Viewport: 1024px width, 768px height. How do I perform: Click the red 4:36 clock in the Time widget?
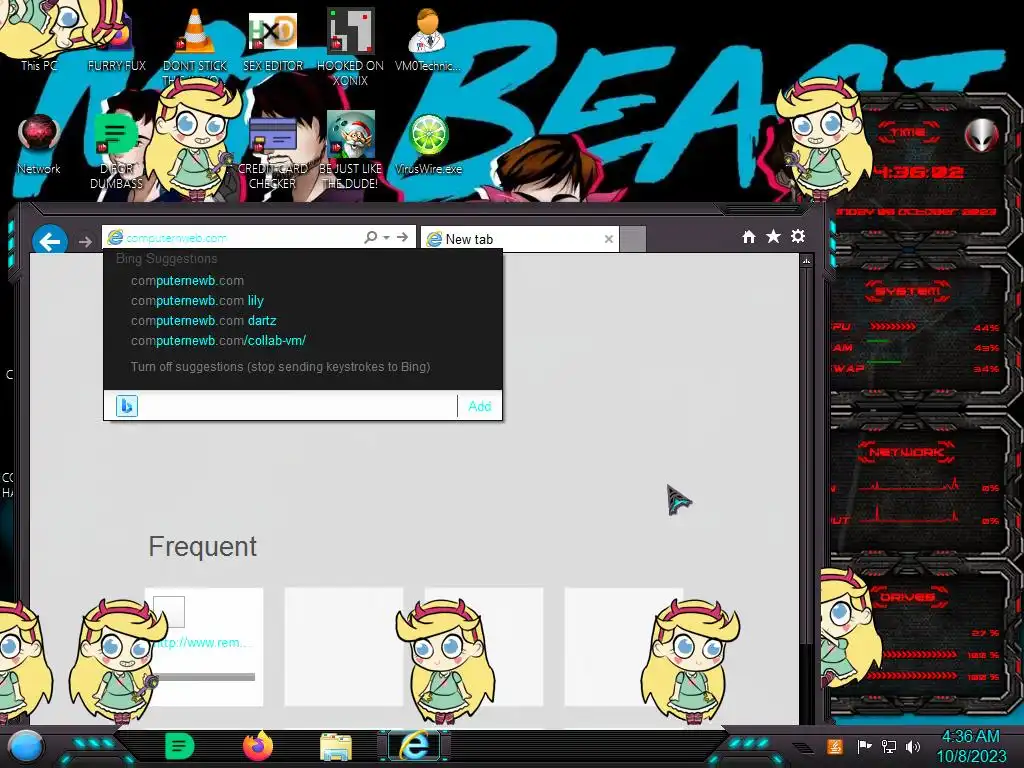(919, 172)
